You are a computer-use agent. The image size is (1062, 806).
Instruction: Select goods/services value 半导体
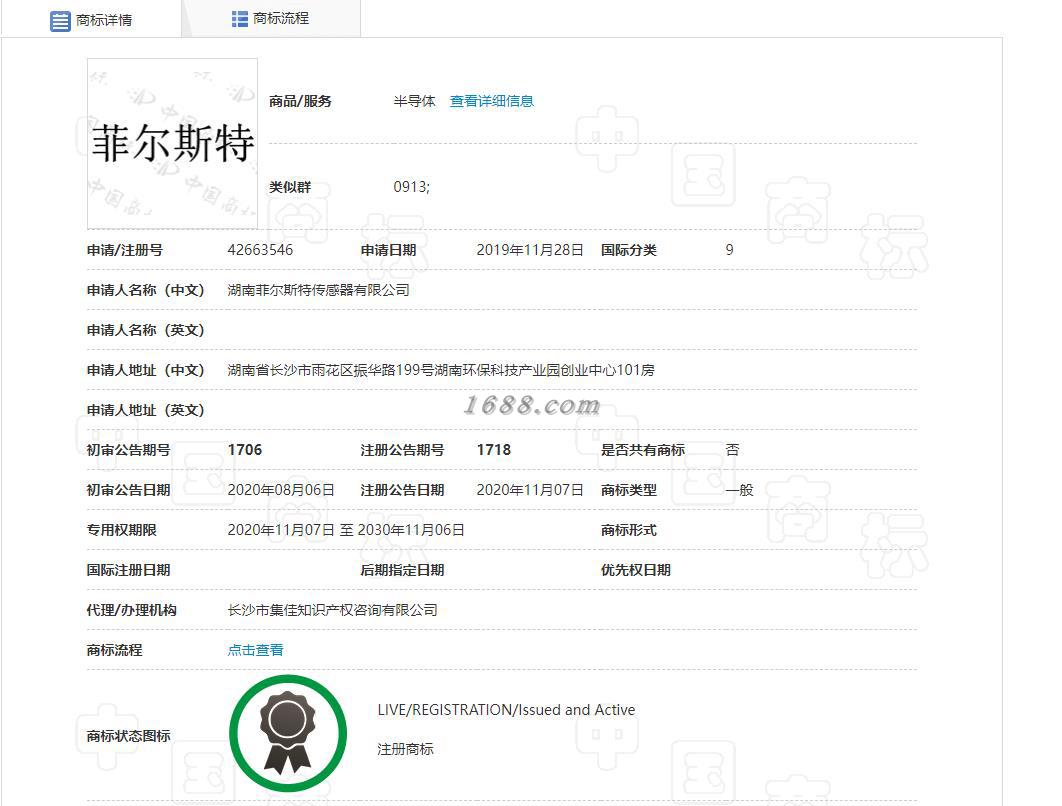[415, 101]
